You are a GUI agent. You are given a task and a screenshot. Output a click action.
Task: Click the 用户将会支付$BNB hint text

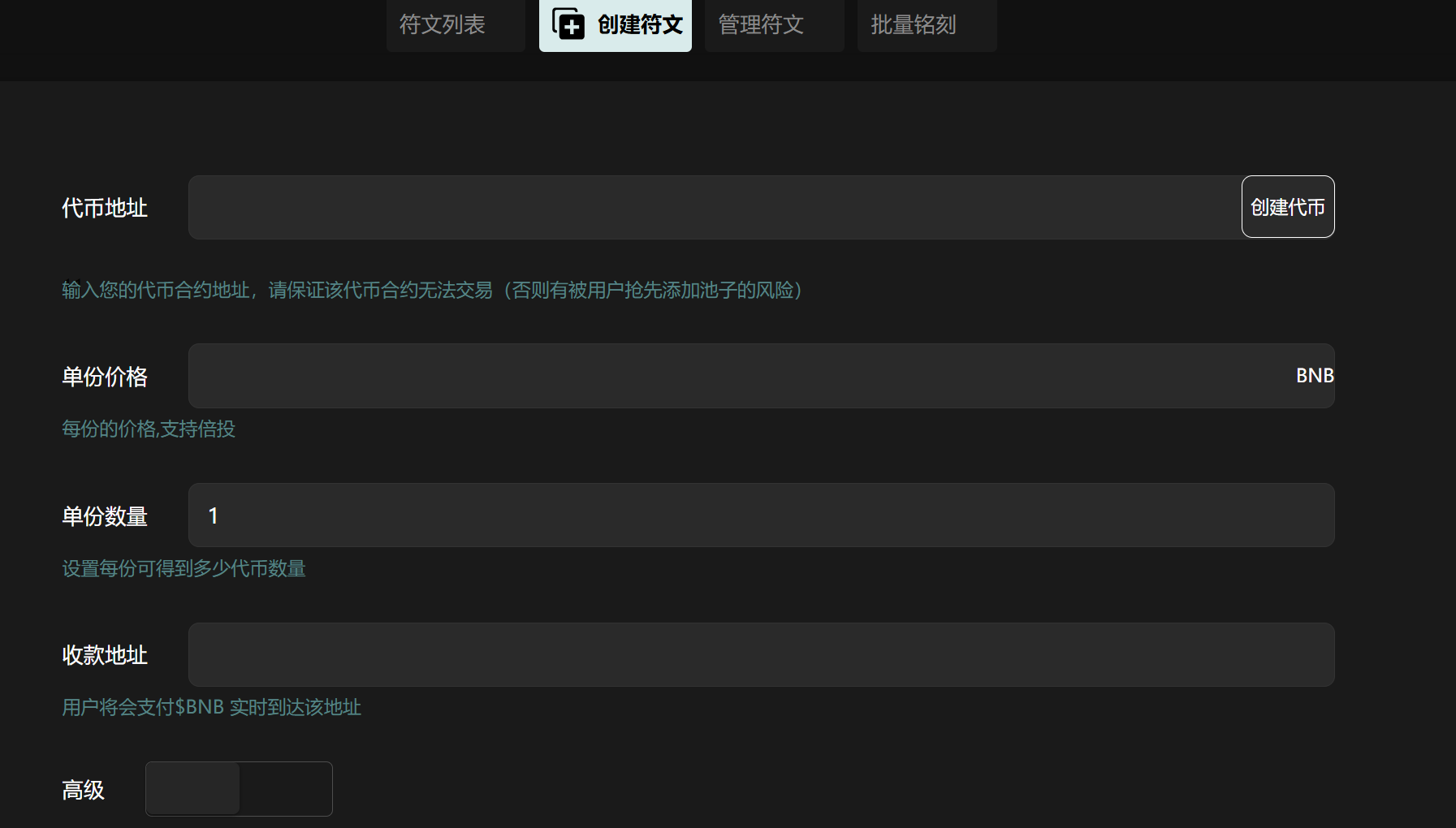(211, 707)
